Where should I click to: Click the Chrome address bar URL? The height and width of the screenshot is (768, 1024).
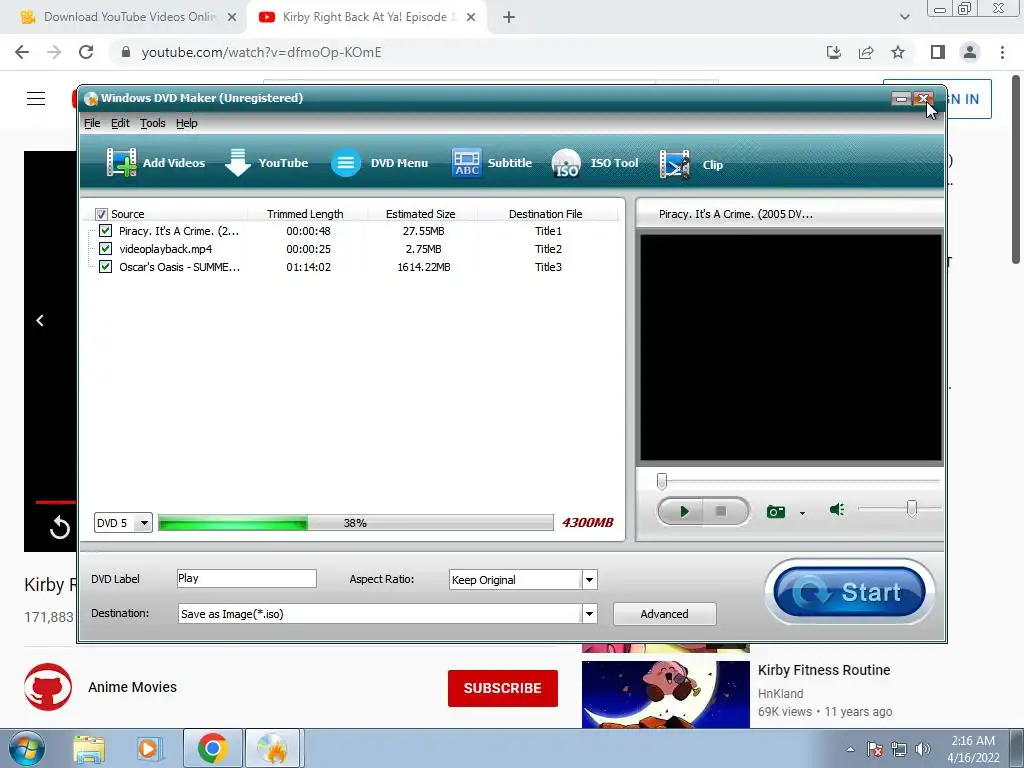261,52
